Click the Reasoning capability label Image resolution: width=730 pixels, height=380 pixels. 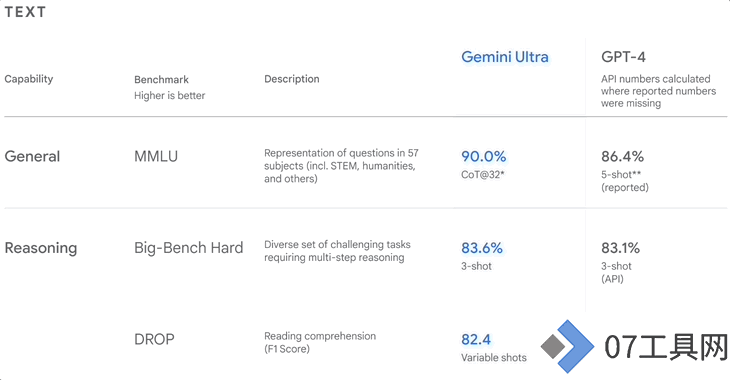(x=41, y=248)
